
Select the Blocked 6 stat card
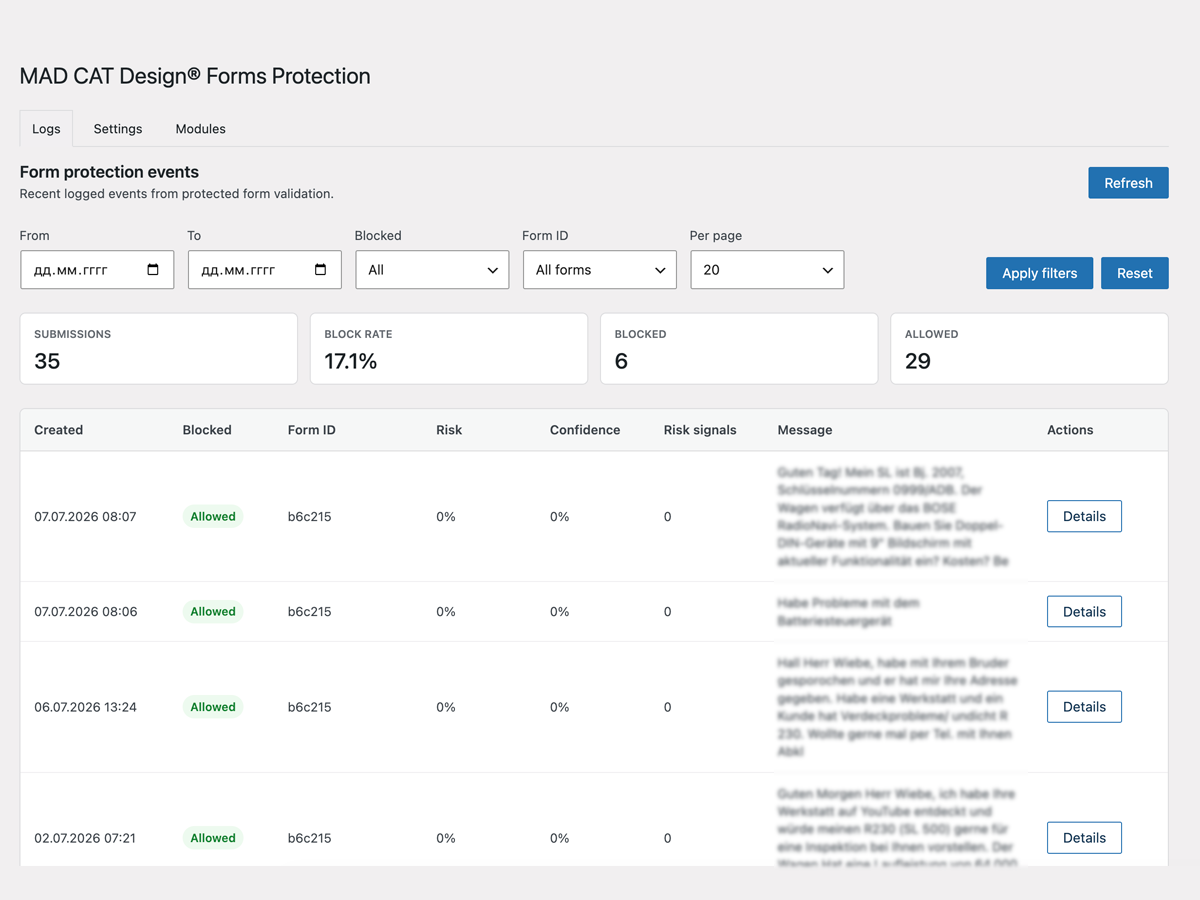[x=739, y=348]
